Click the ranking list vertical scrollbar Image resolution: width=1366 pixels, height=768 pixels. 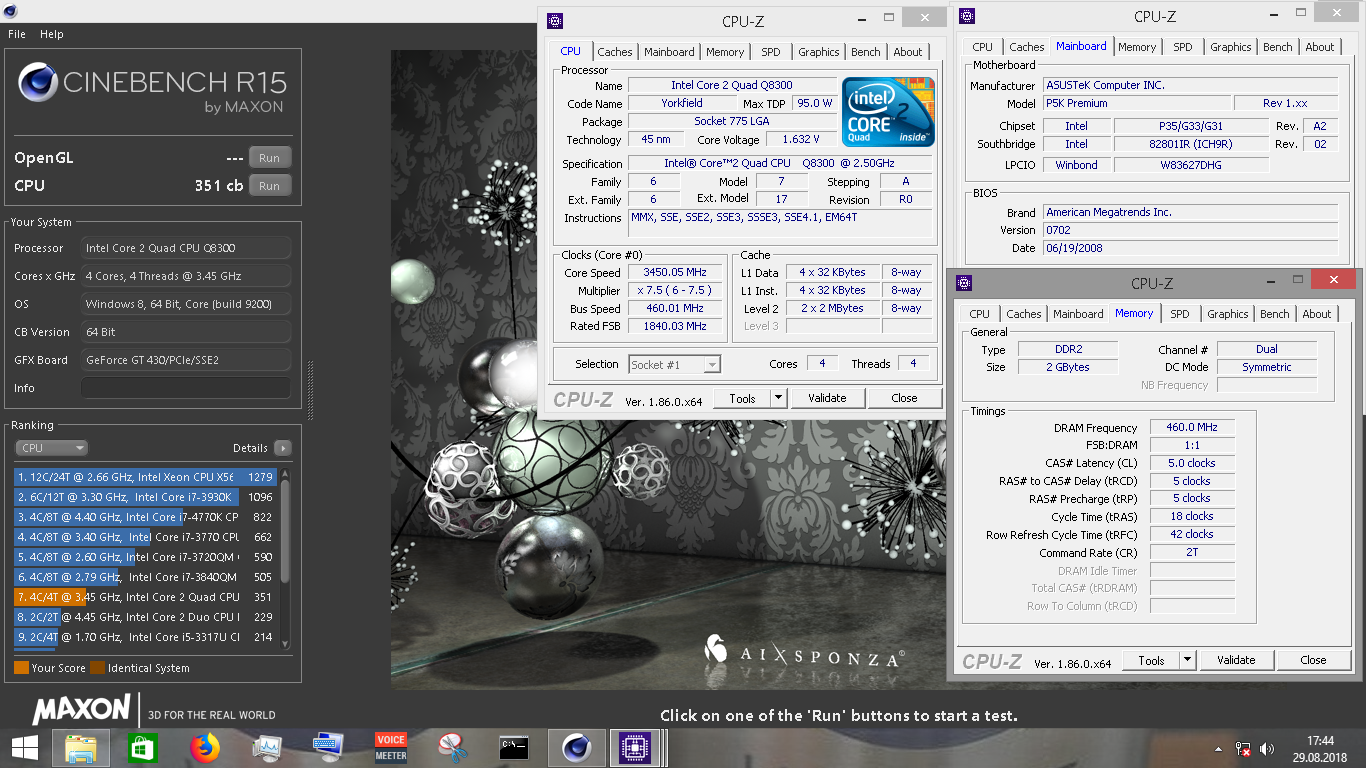click(285, 533)
